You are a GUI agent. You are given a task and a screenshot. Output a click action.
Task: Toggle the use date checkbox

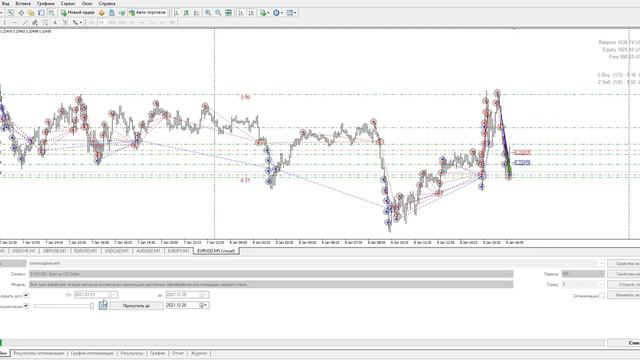[x=26, y=295]
